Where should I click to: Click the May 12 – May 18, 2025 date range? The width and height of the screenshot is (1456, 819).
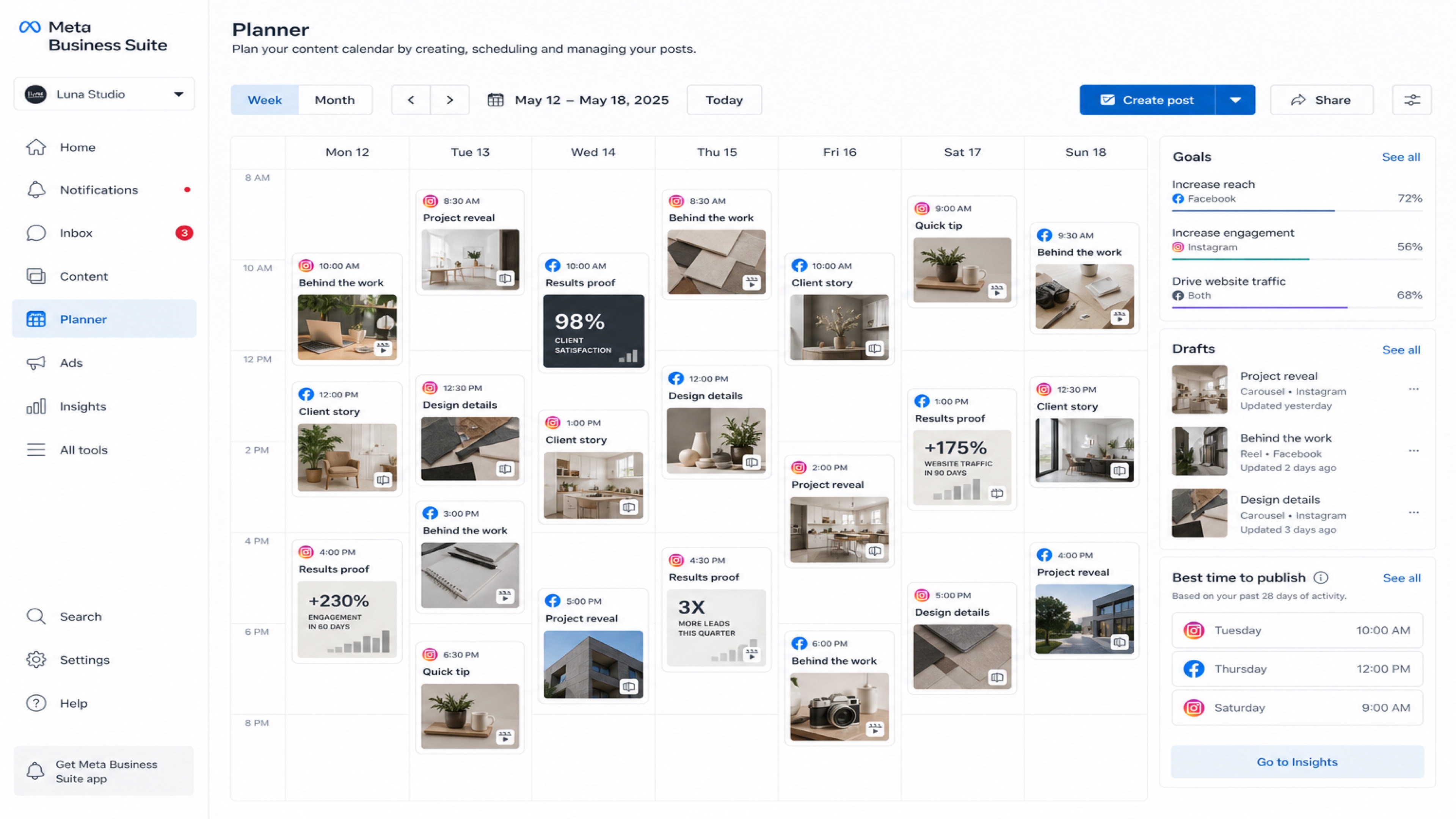(592, 100)
